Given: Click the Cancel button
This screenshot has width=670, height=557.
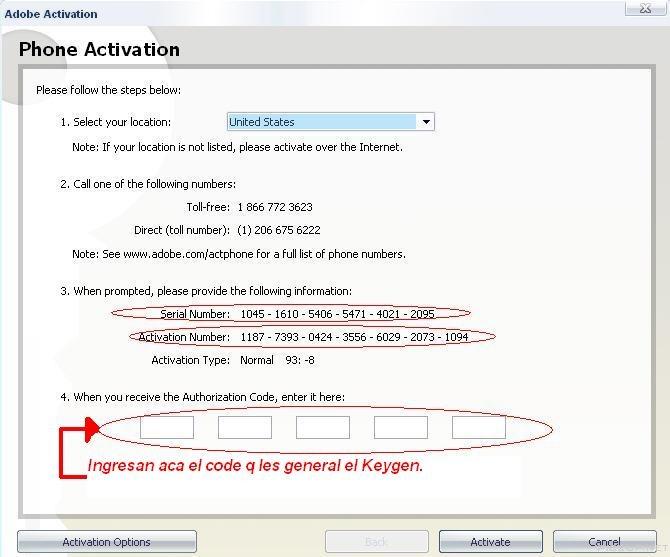Looking at the screenshot, I should click(x=604, y=542).
